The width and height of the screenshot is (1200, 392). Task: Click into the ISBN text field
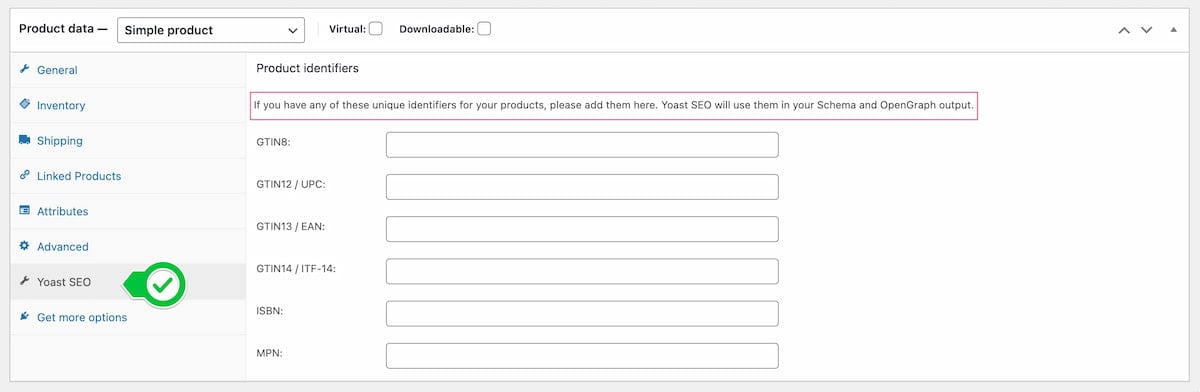[x=582, y=314]
